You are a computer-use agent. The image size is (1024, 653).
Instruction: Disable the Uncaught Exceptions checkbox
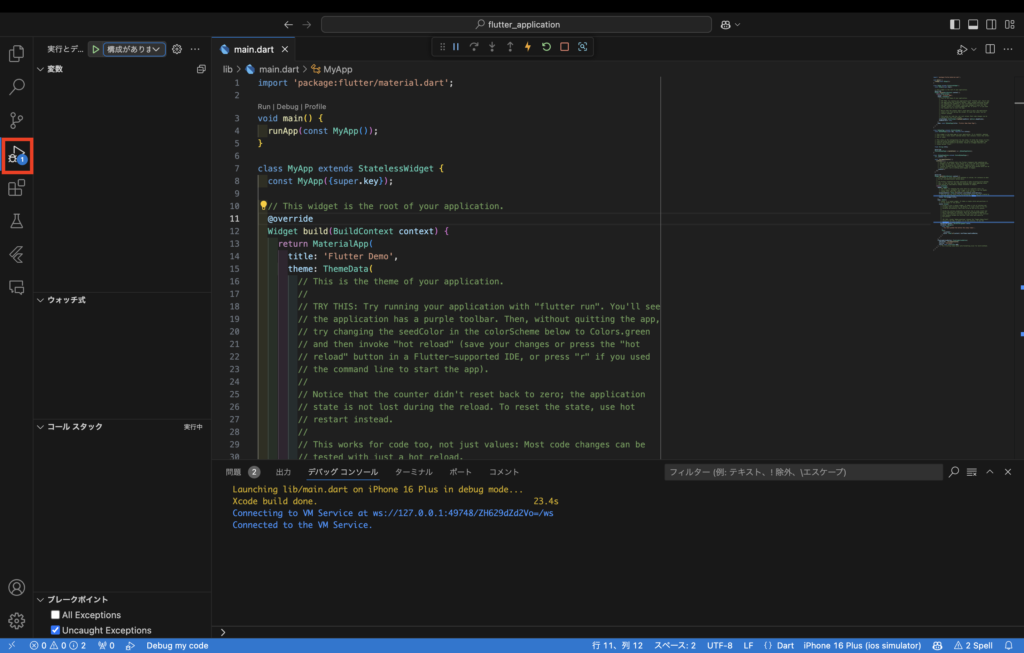pyautogui.click(x=57, y=629)
